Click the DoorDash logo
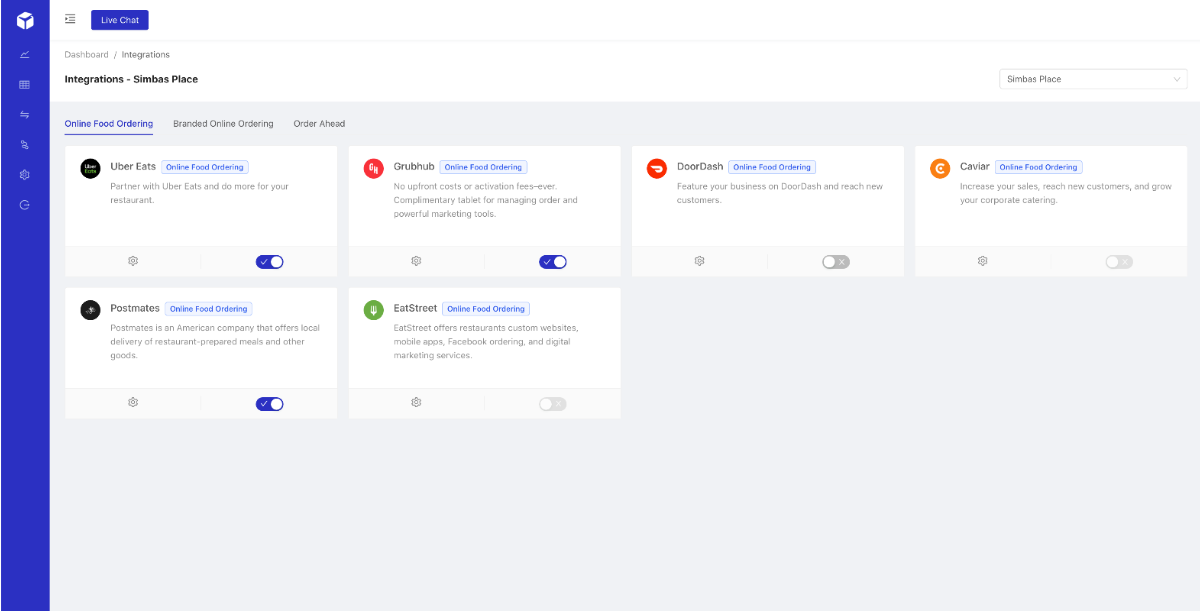The height and width of the screenshot is (611, 1200). pos(657,169)
